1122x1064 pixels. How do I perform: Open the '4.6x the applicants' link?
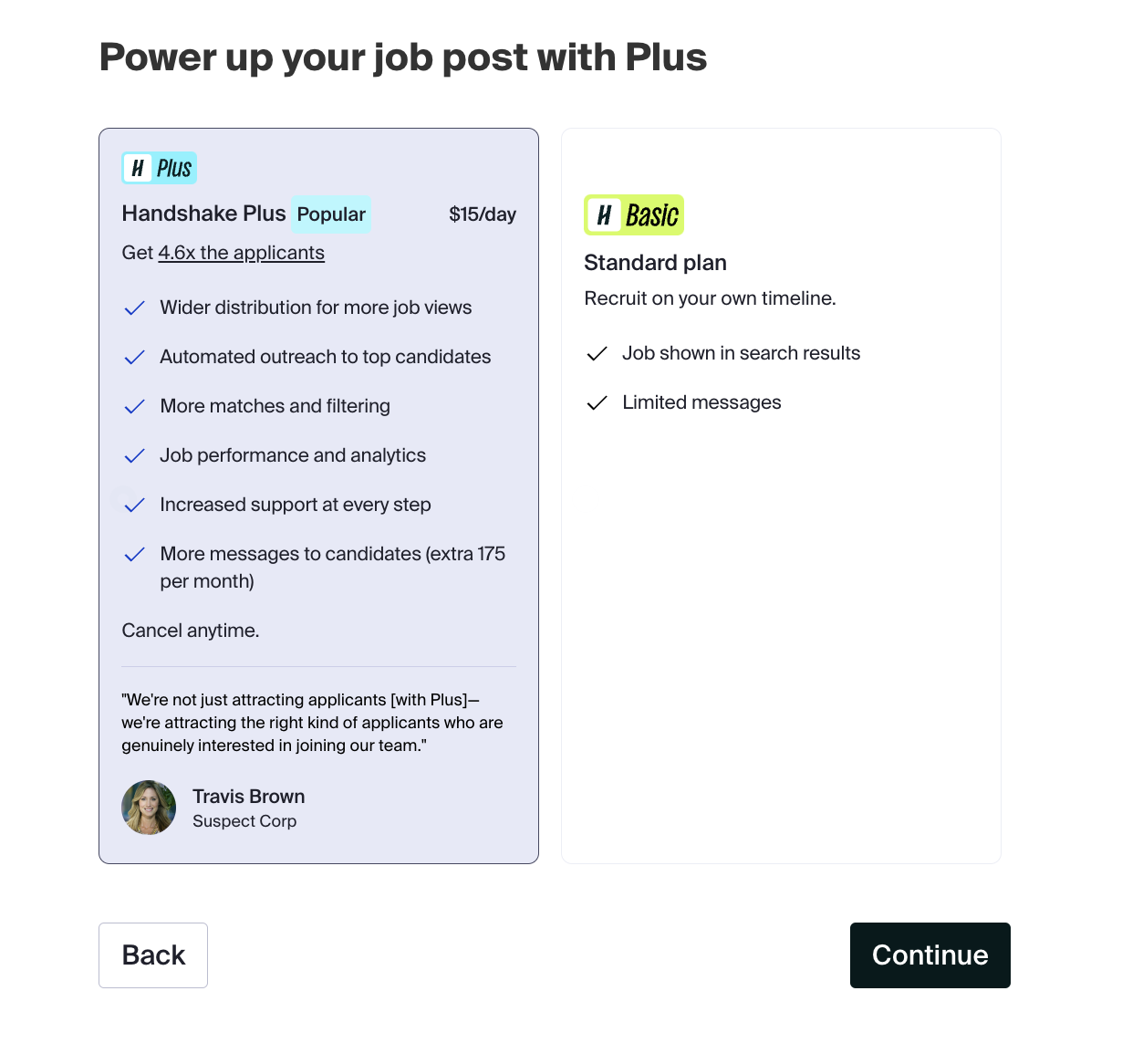[x=241, y=253]
